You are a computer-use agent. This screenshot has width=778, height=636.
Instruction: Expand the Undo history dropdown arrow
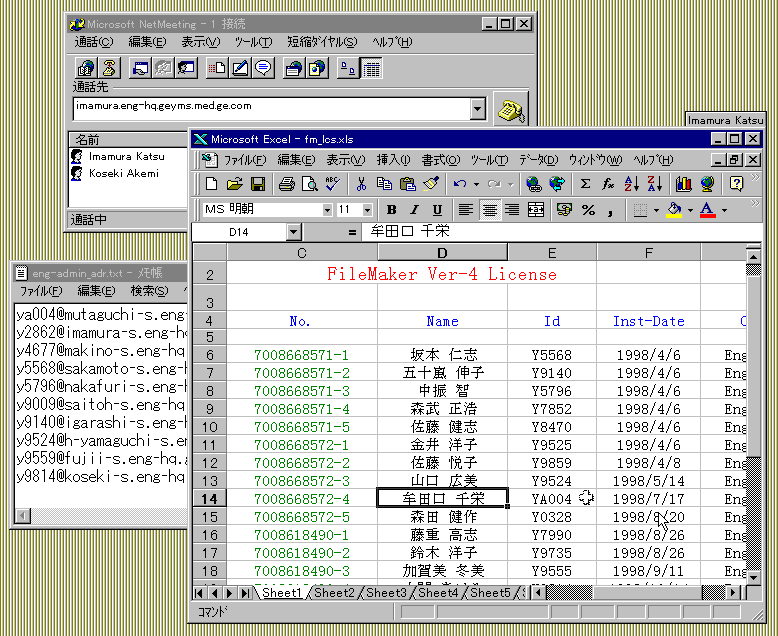(x=476, y=184)
